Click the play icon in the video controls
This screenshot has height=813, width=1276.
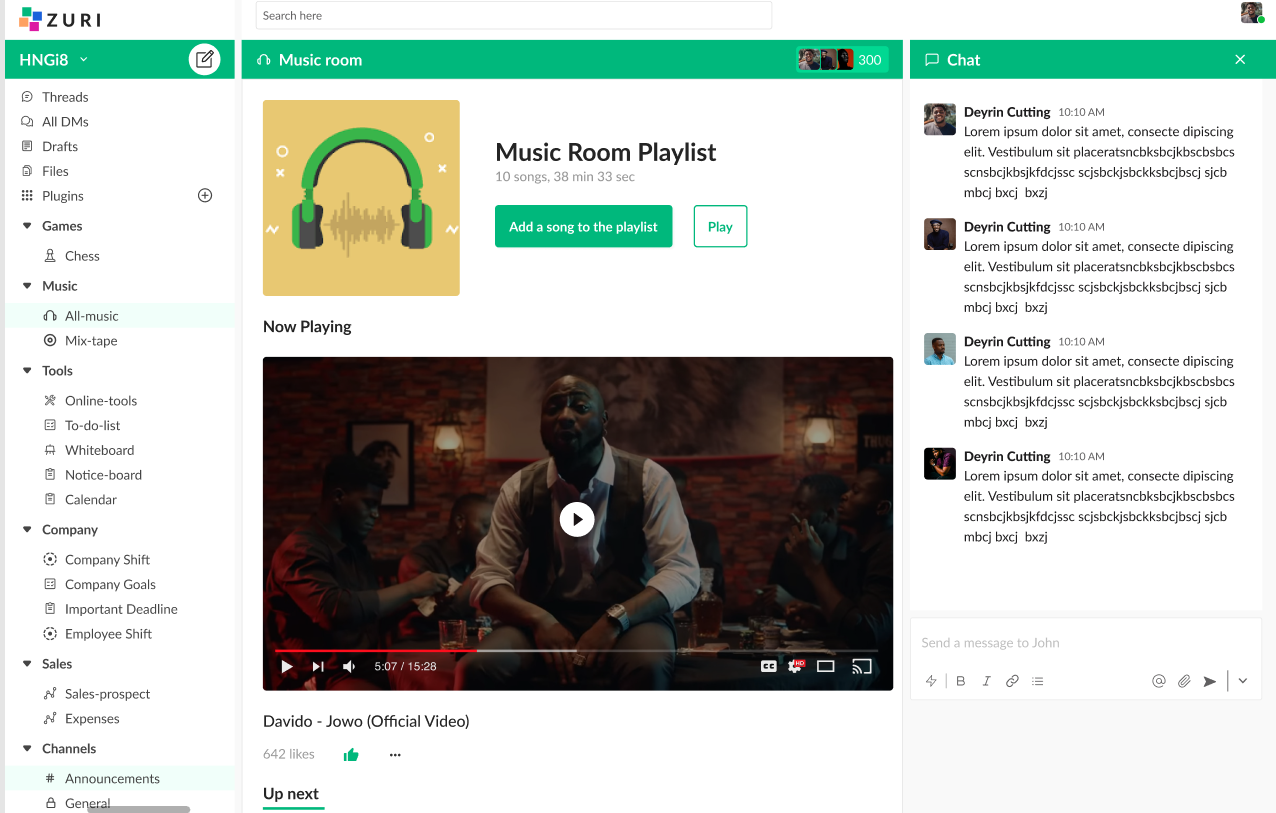point(287,666)
